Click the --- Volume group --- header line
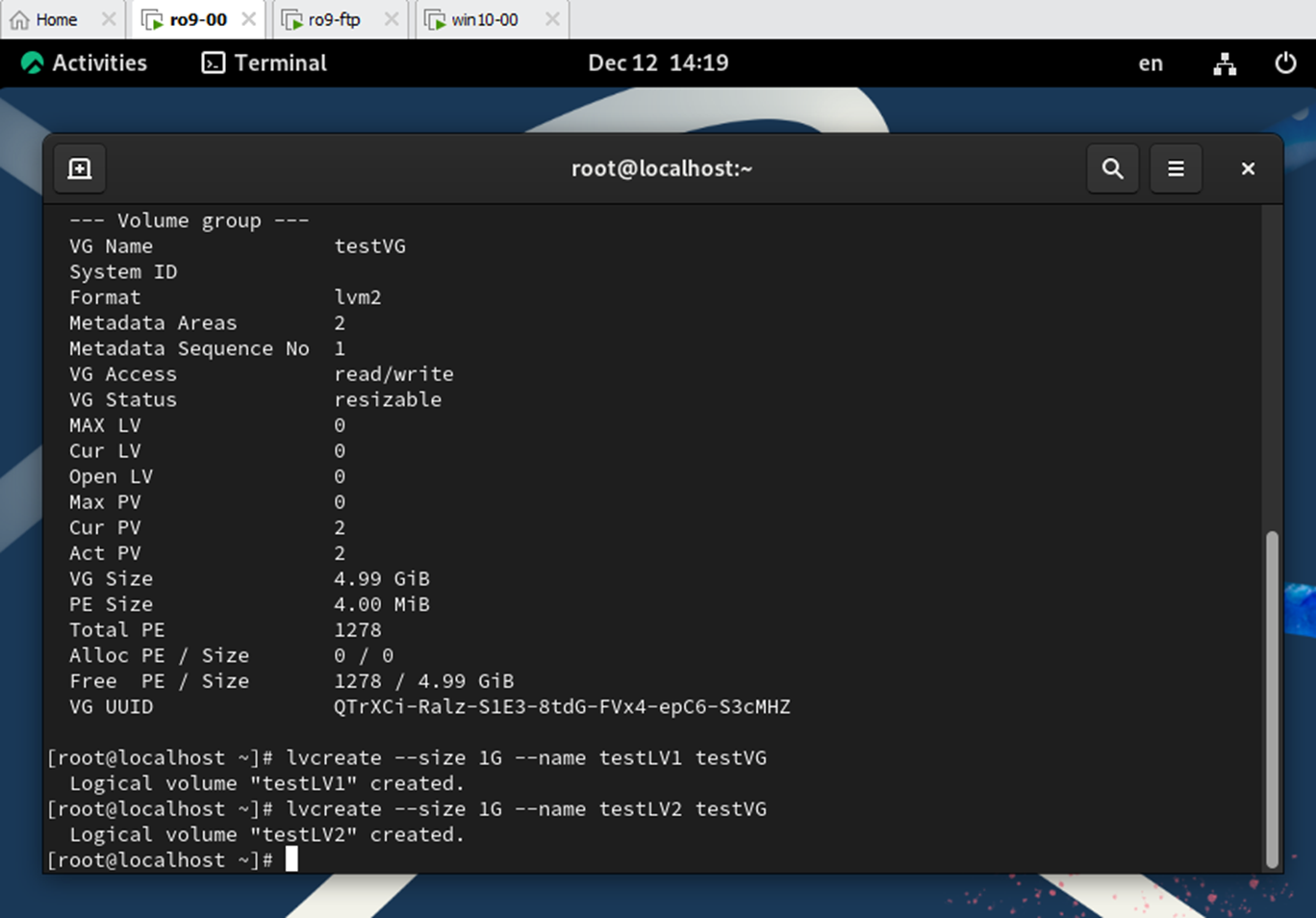This screenshot has height=918, width=1316. tap(189, 221)
